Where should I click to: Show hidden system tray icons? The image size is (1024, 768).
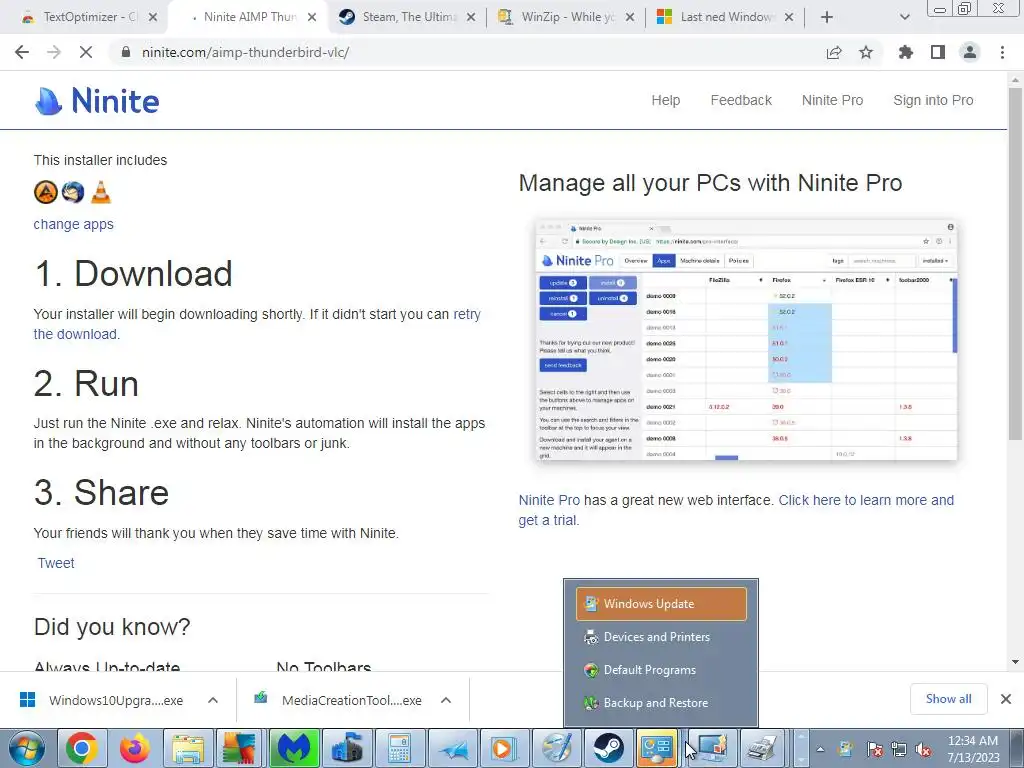[820, 749]
